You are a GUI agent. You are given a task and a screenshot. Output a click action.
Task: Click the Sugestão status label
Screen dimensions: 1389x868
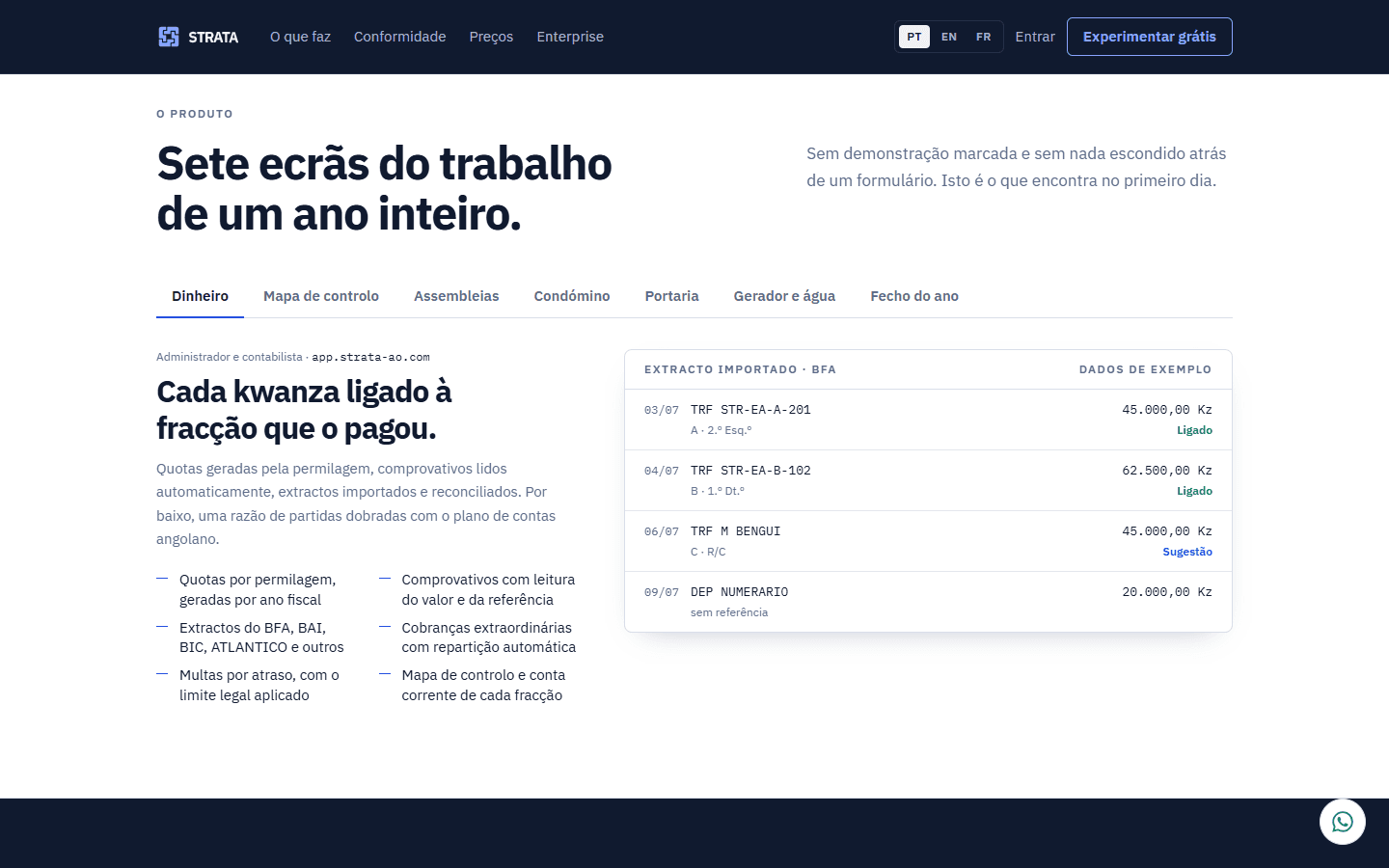[1187, 552]
